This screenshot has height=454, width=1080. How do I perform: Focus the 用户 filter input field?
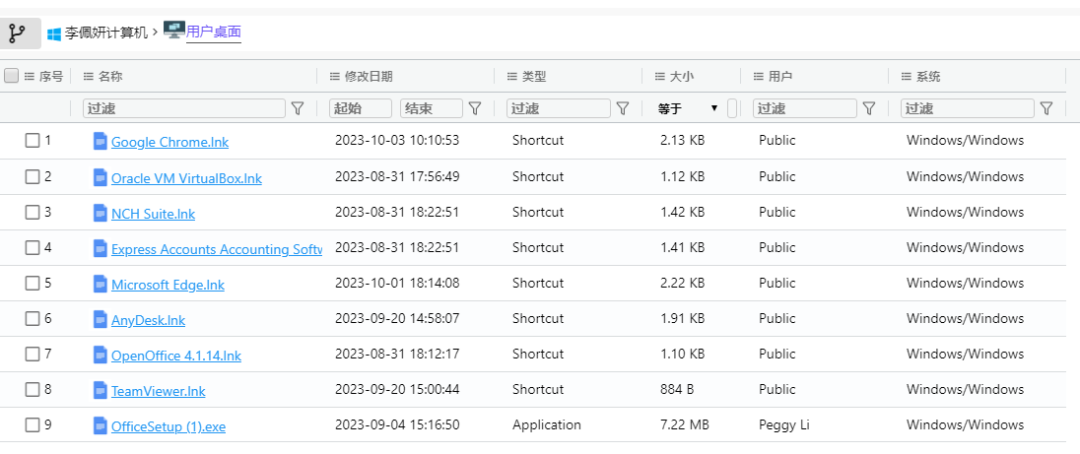(x=804, y=108)
